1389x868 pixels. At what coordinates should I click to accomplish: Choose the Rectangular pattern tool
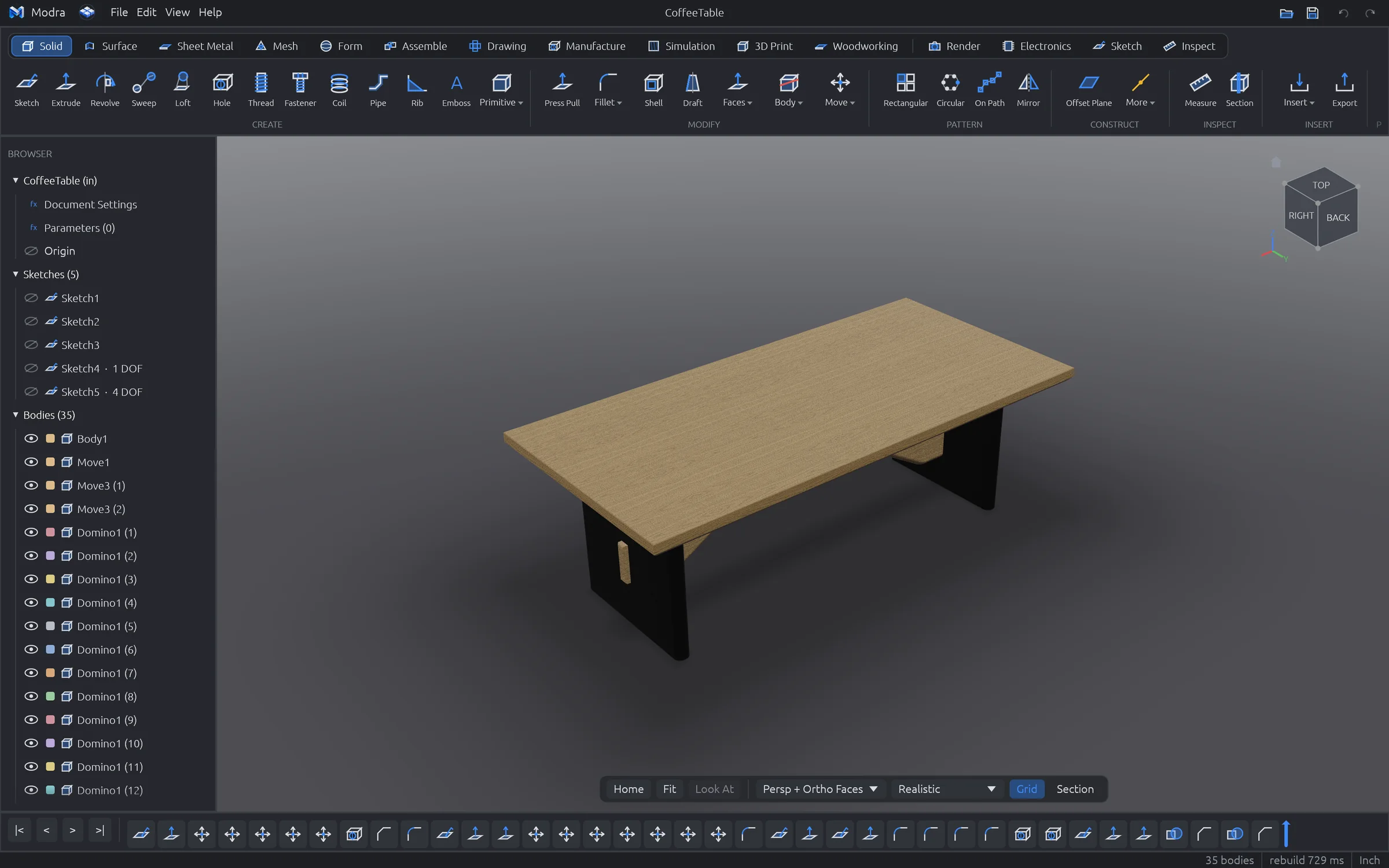tap(905, 90)
